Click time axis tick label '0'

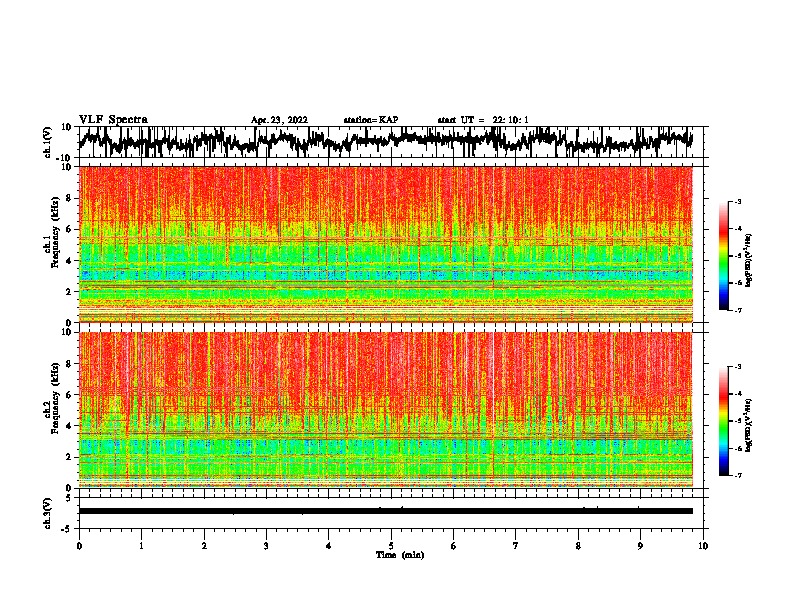click(x=79, y=546)
